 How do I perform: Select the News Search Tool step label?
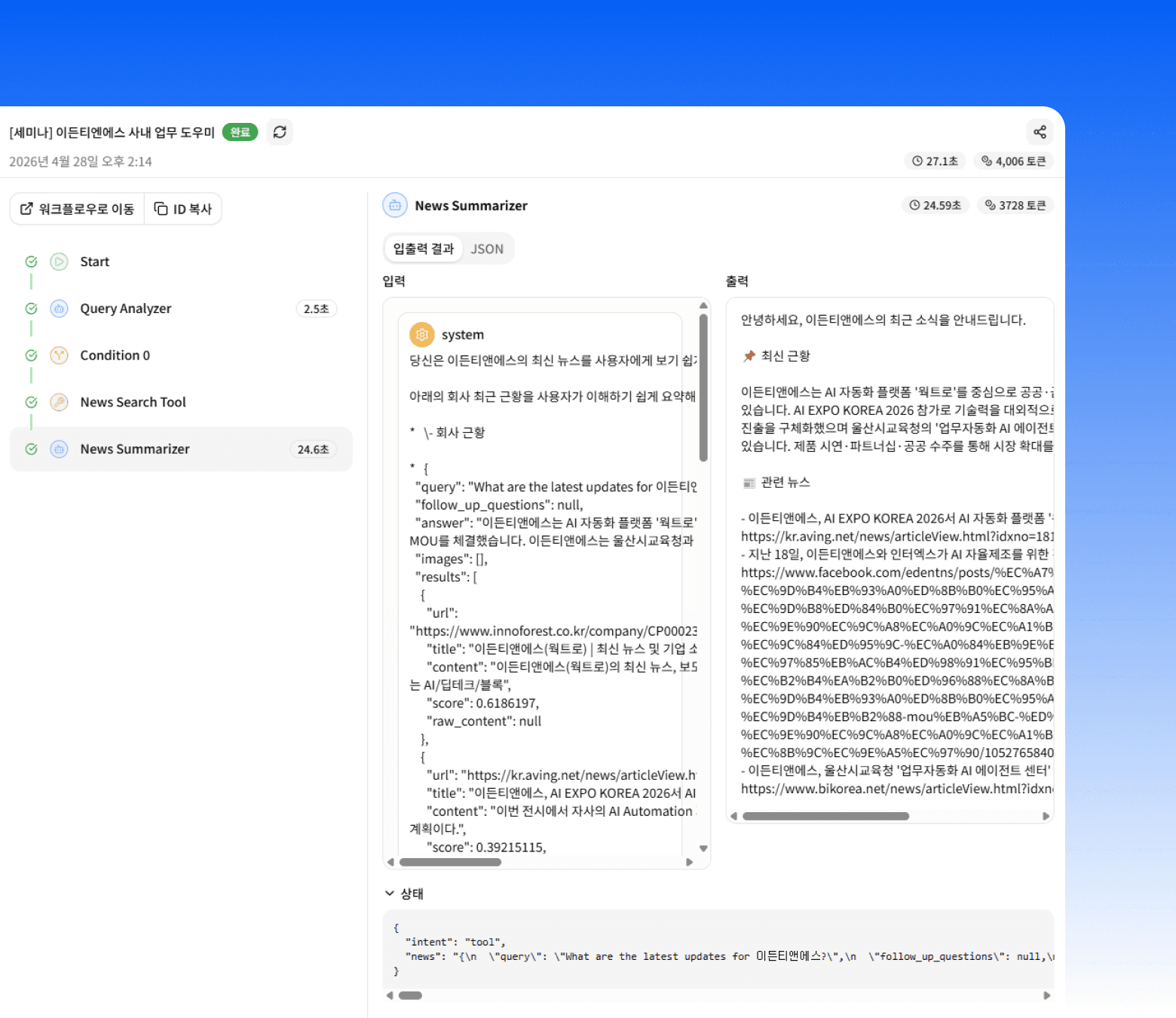(x=133, y=402)
